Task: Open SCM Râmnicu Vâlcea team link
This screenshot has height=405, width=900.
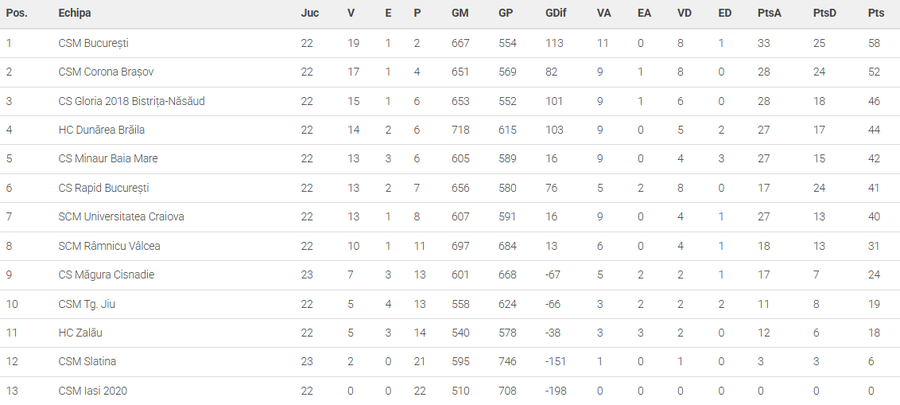Action: [x=109, y=245]
